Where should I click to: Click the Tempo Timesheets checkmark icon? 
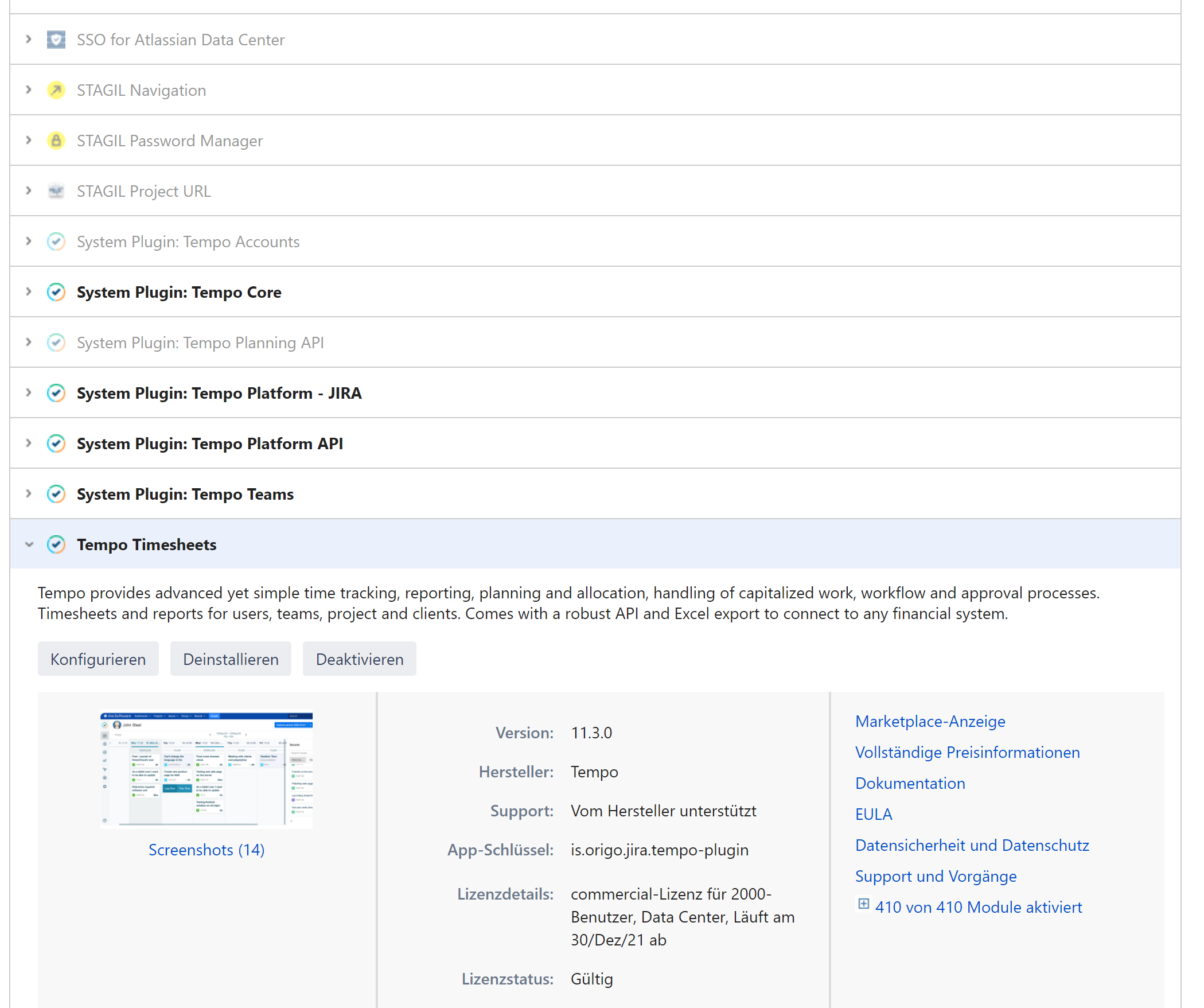[x=56, y=544]
